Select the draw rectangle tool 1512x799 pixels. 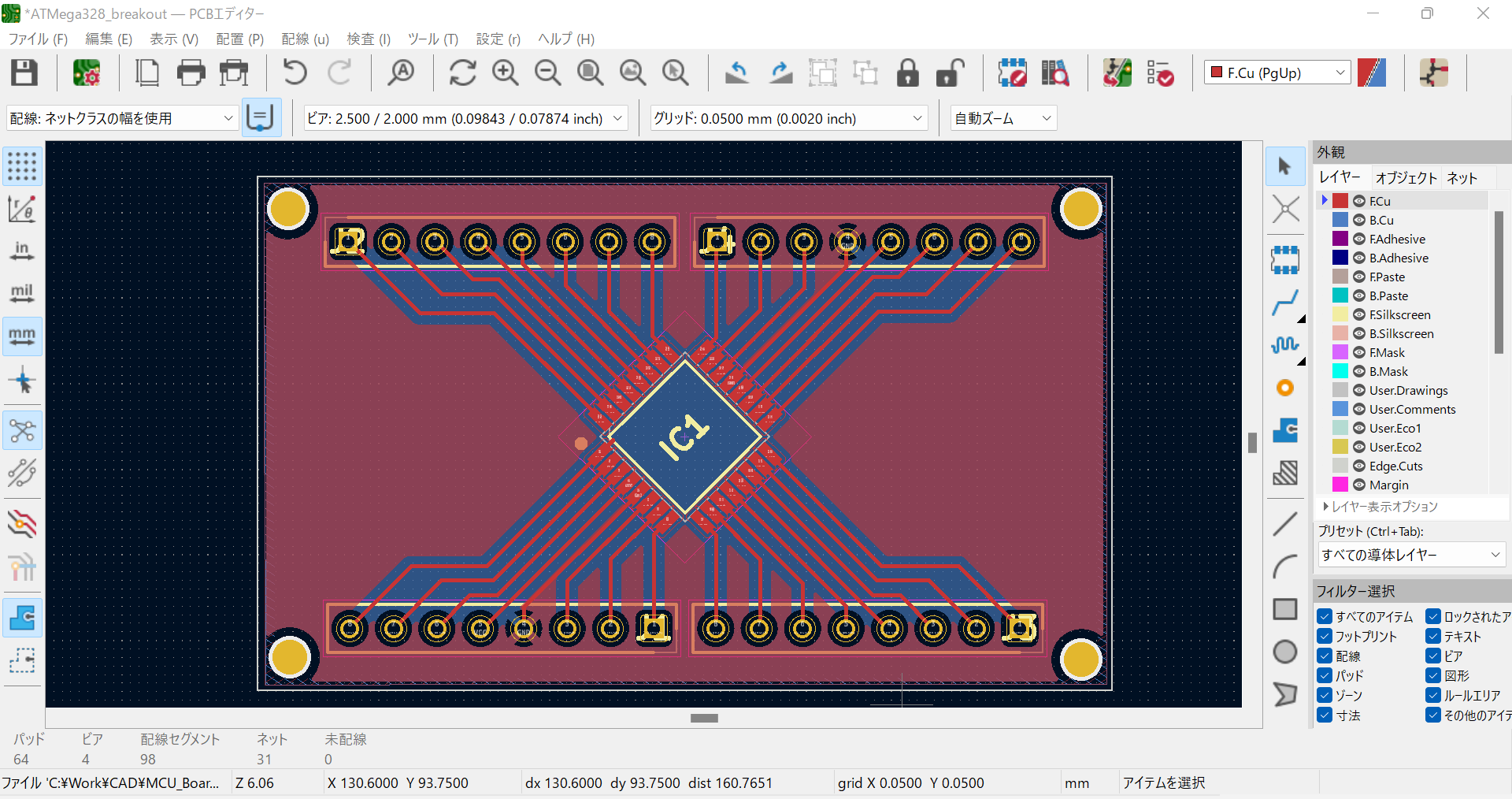[1285, 609]
